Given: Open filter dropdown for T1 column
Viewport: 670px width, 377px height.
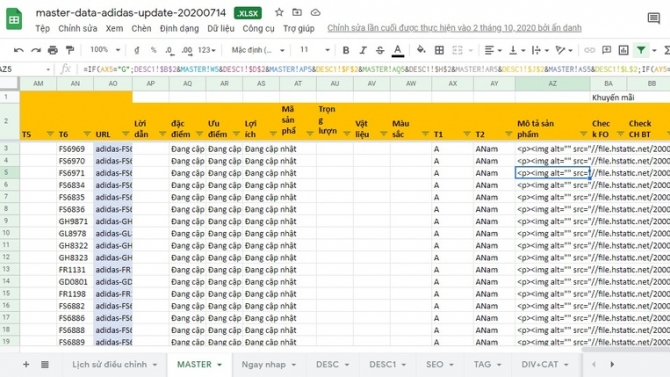Looking at the screenshot, I should [x=467, y=134].
